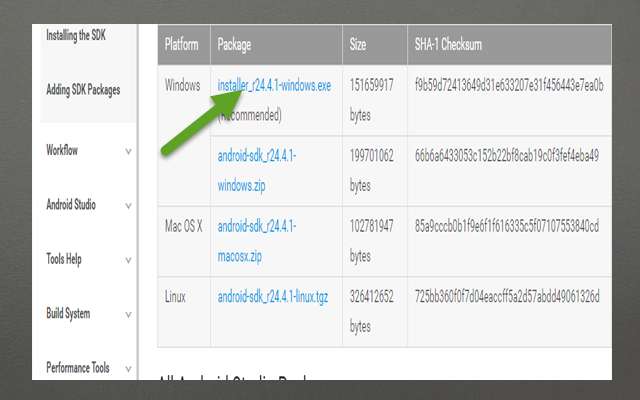This screenshot has height=400, width=640.
Task: Select the Workflow label in sidebar
Action: 62,150
